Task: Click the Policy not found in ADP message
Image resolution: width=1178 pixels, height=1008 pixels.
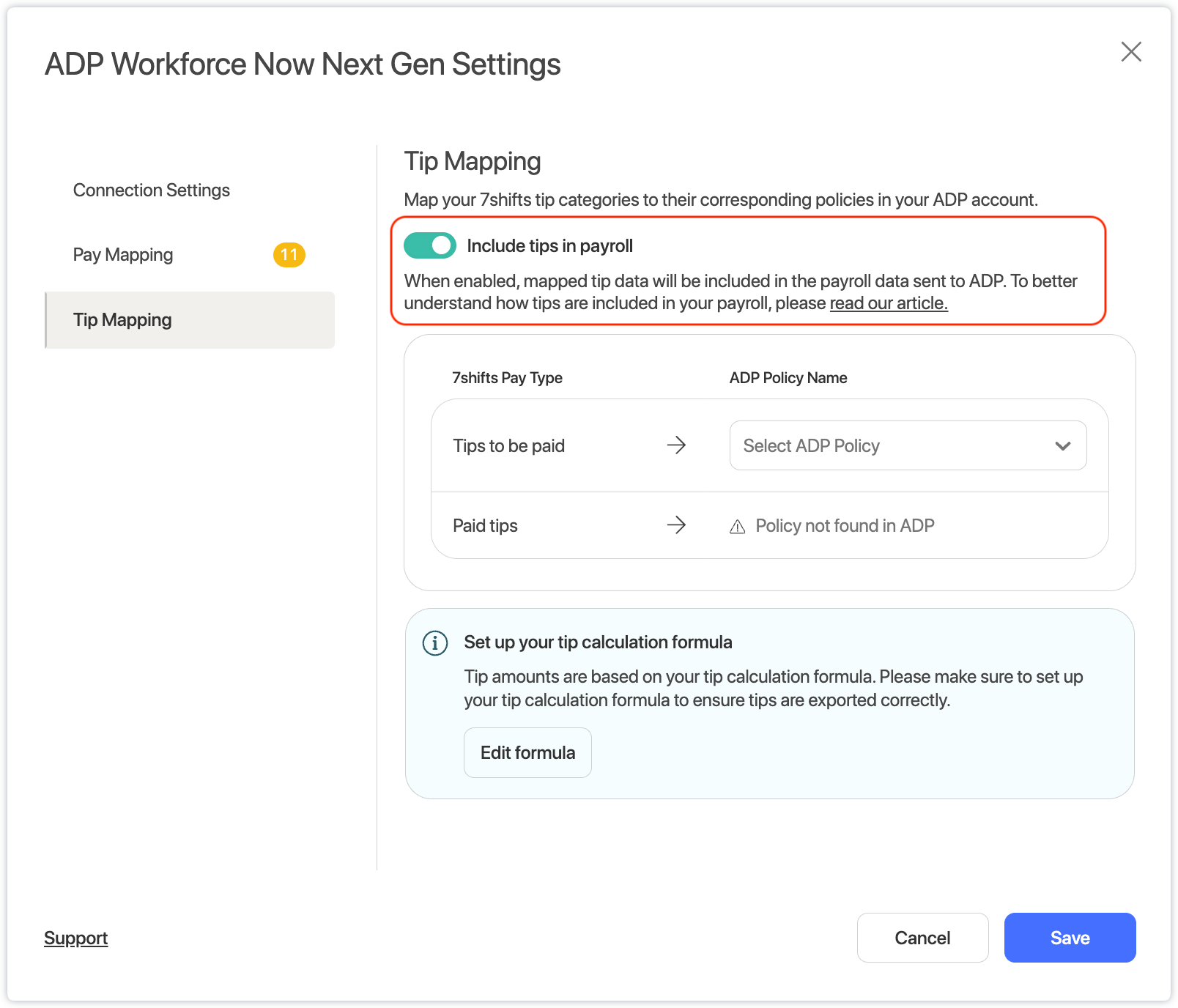Action: click(845, 526)
